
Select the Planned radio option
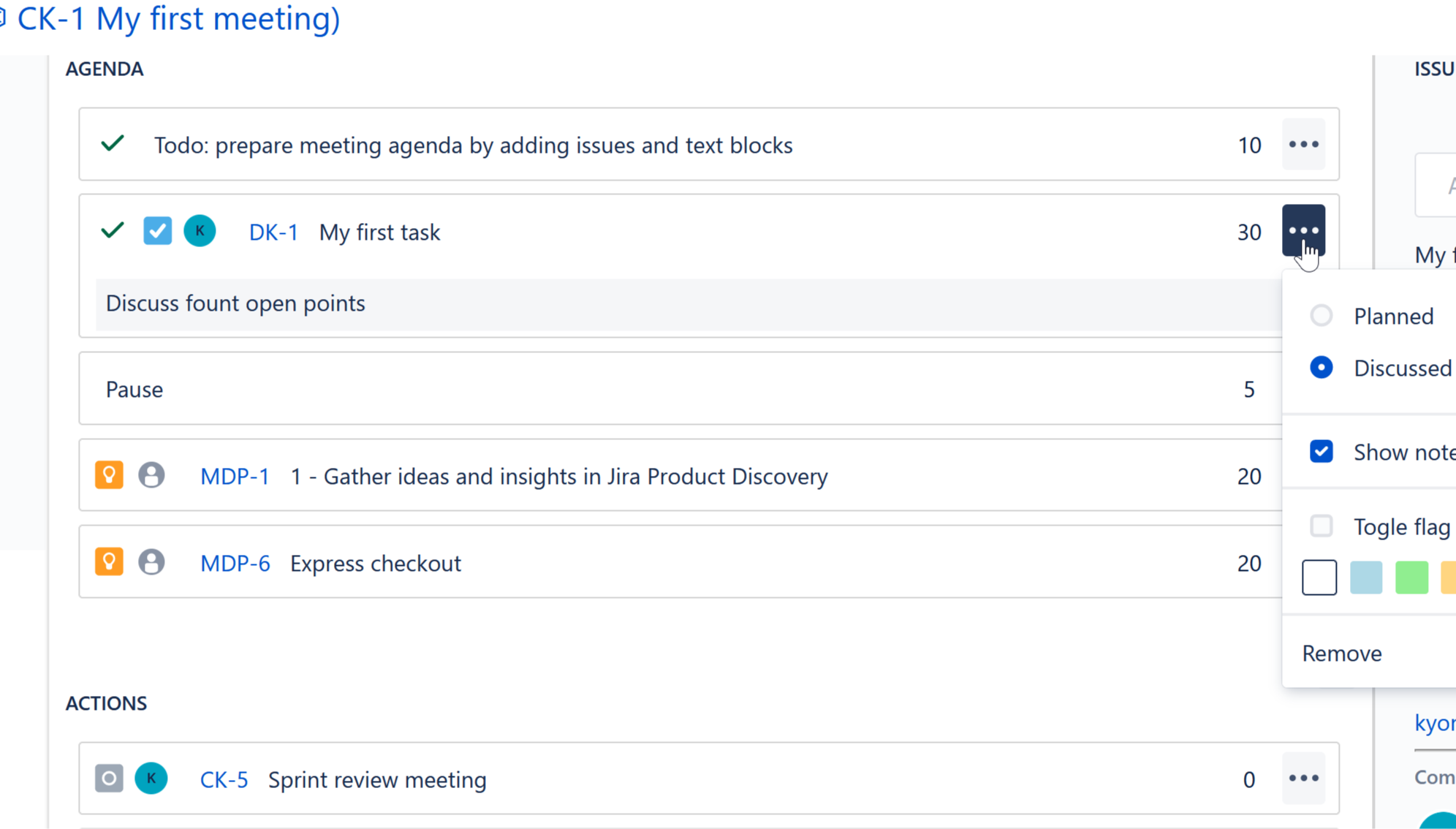point(1321,316)
